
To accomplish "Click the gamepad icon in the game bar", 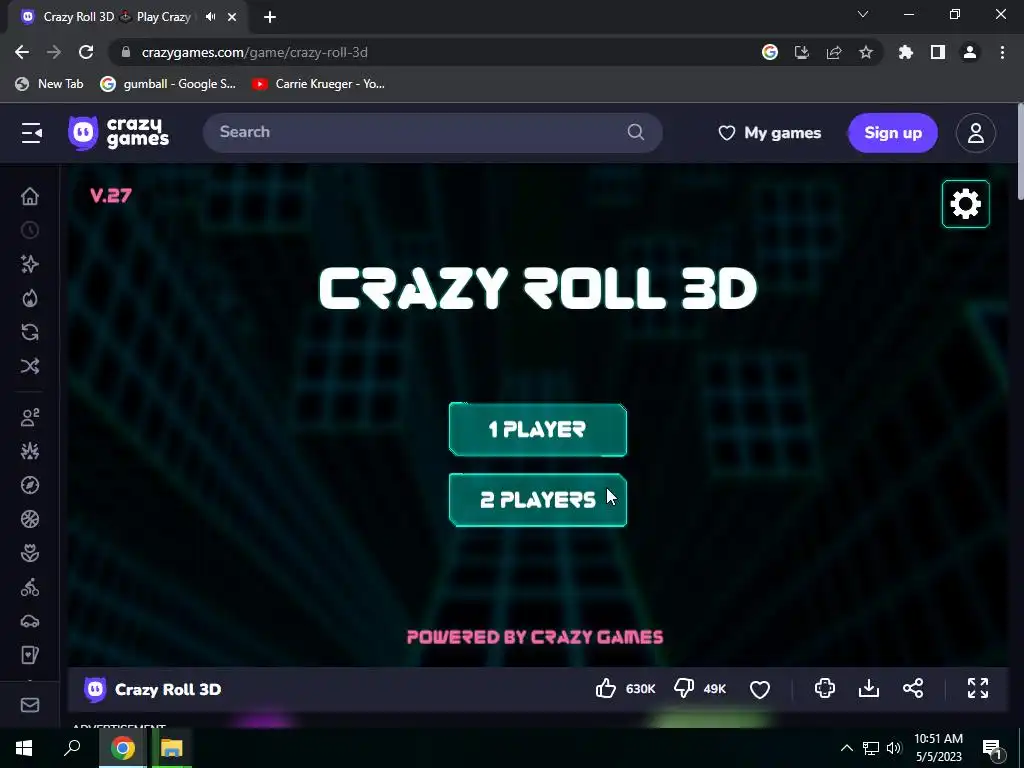I will [x=825, y=688].
